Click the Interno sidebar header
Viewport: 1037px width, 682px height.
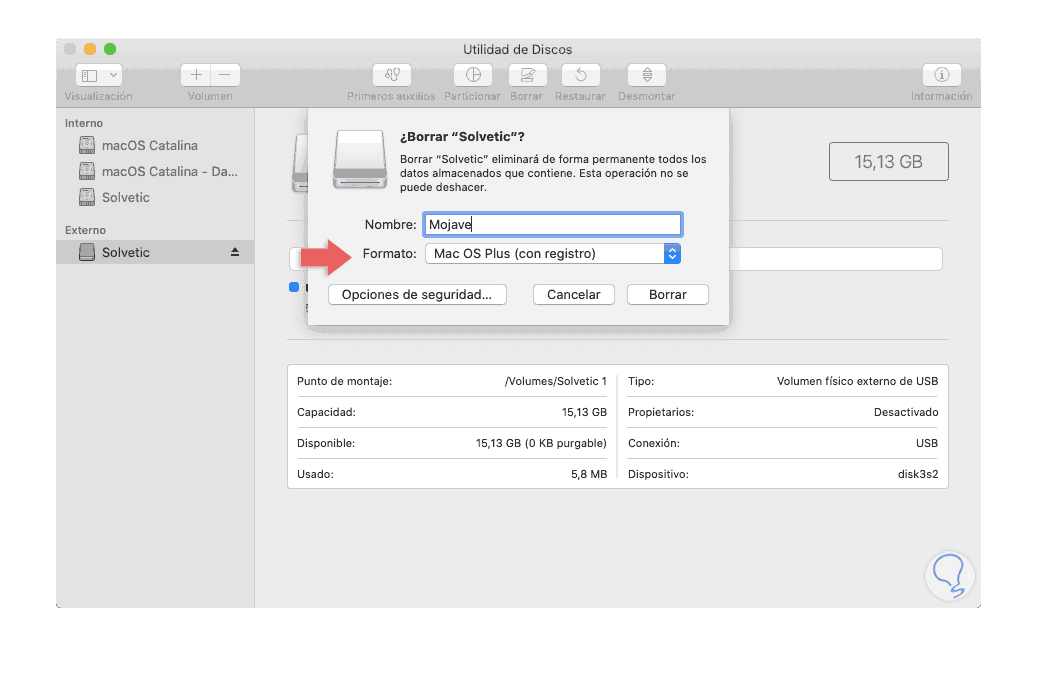point(84,123)
